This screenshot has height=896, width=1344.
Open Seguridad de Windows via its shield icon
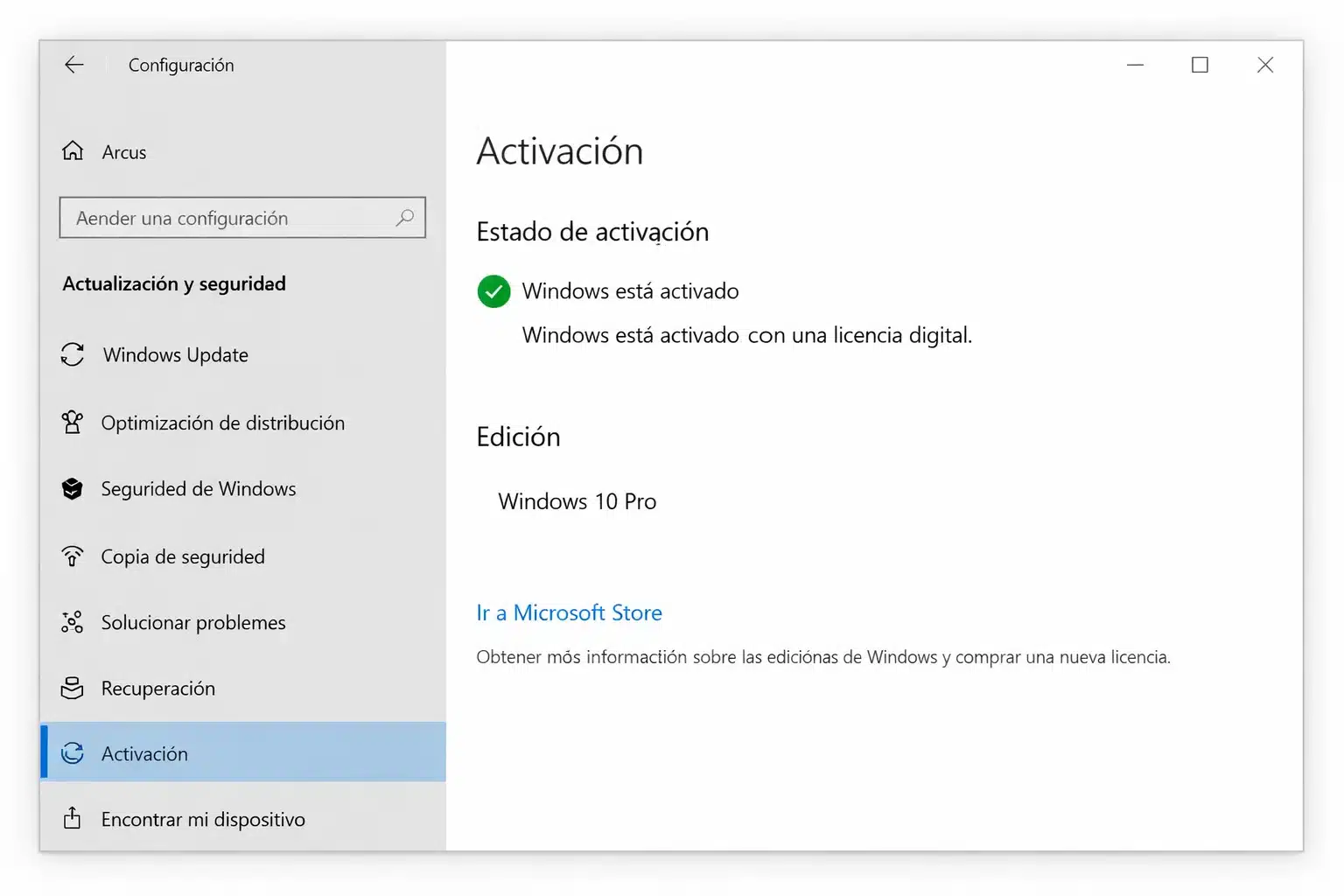click(x=73, y=489)
